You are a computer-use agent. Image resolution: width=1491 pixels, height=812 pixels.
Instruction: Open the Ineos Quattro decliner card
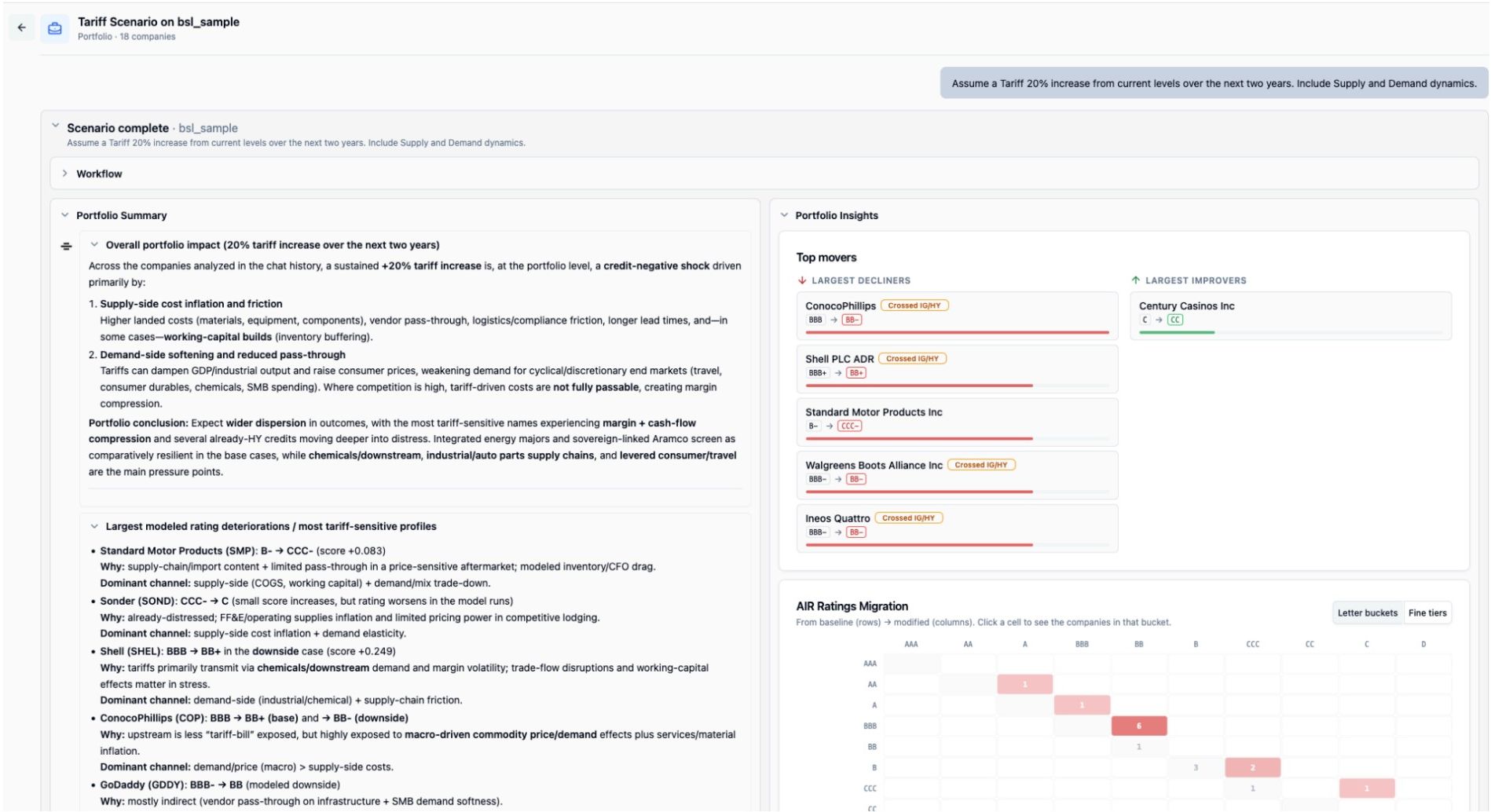tap(957, 528)
